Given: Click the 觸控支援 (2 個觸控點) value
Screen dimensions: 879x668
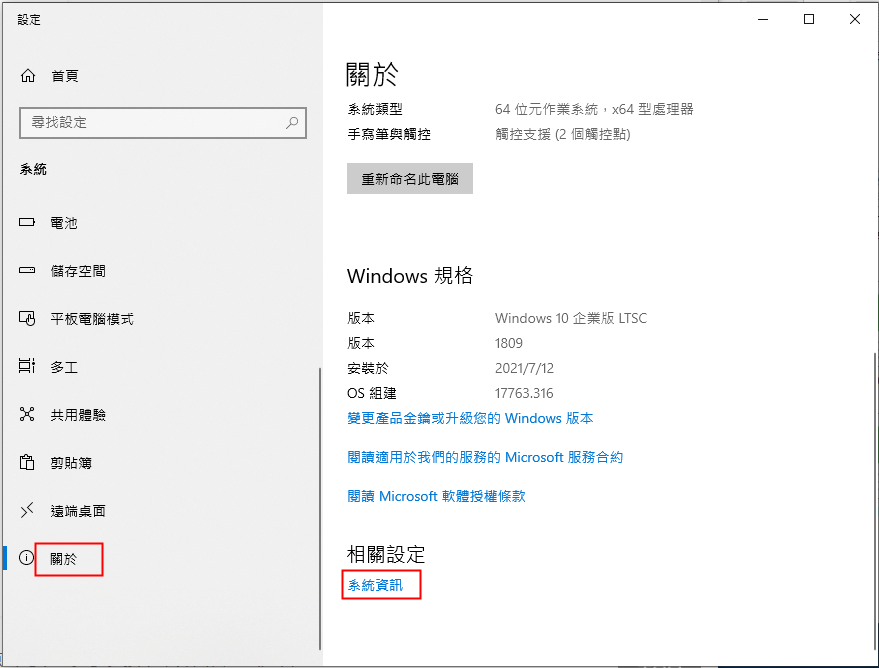Looking at the screenshot, I should point(562,134).
